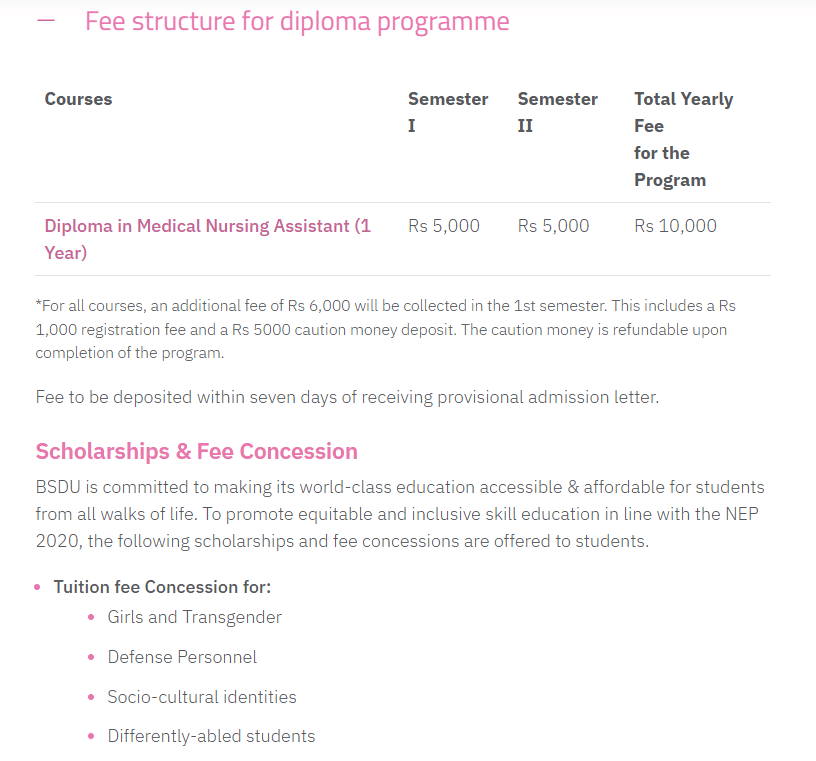Open Diploma in Medical Nursing Assistant link

pos(207,239)
